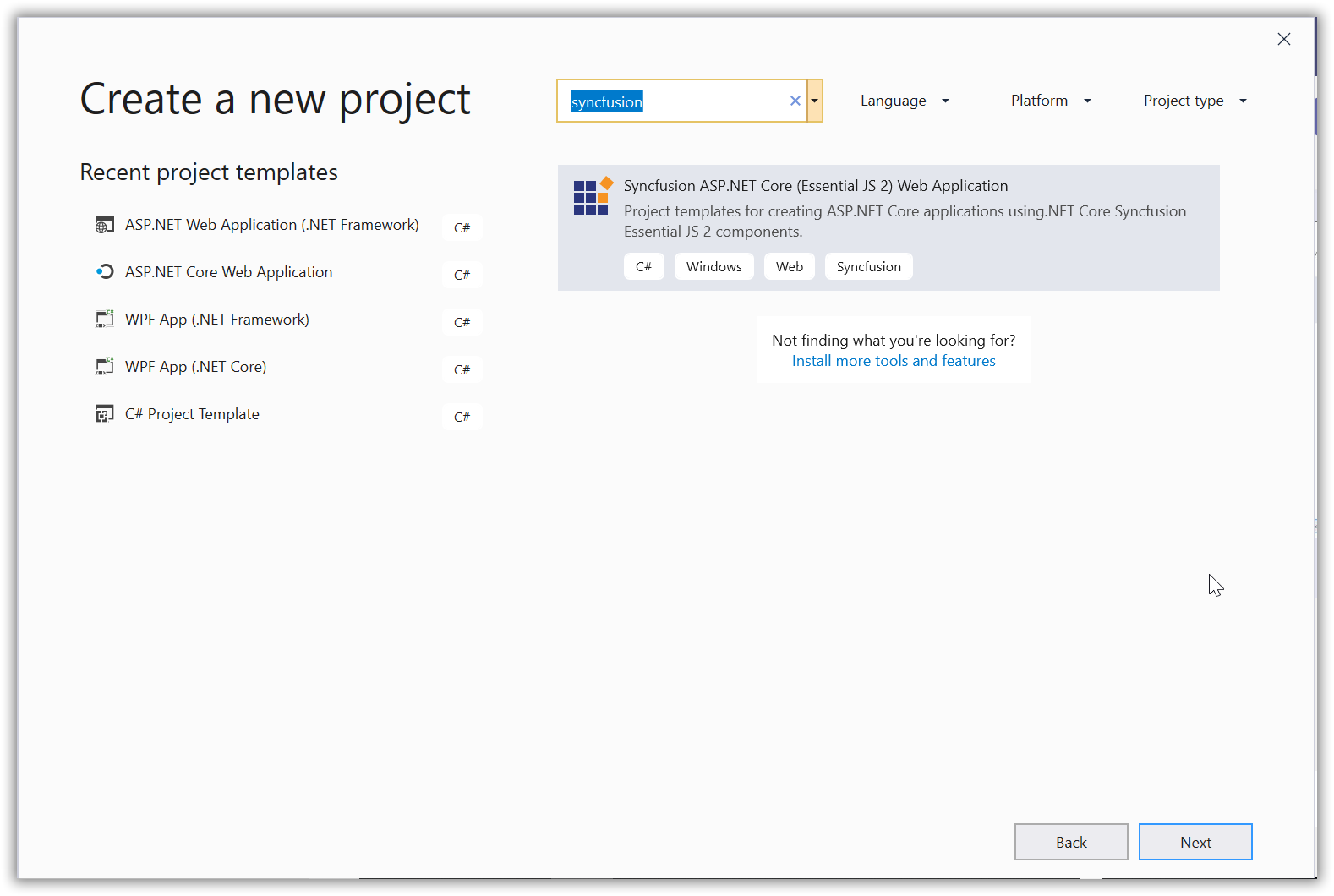Click the ASP.NET Web Application (.NET Framework) globe icon
This screenshot has height=896, width=1334.
tap(104, 225)
